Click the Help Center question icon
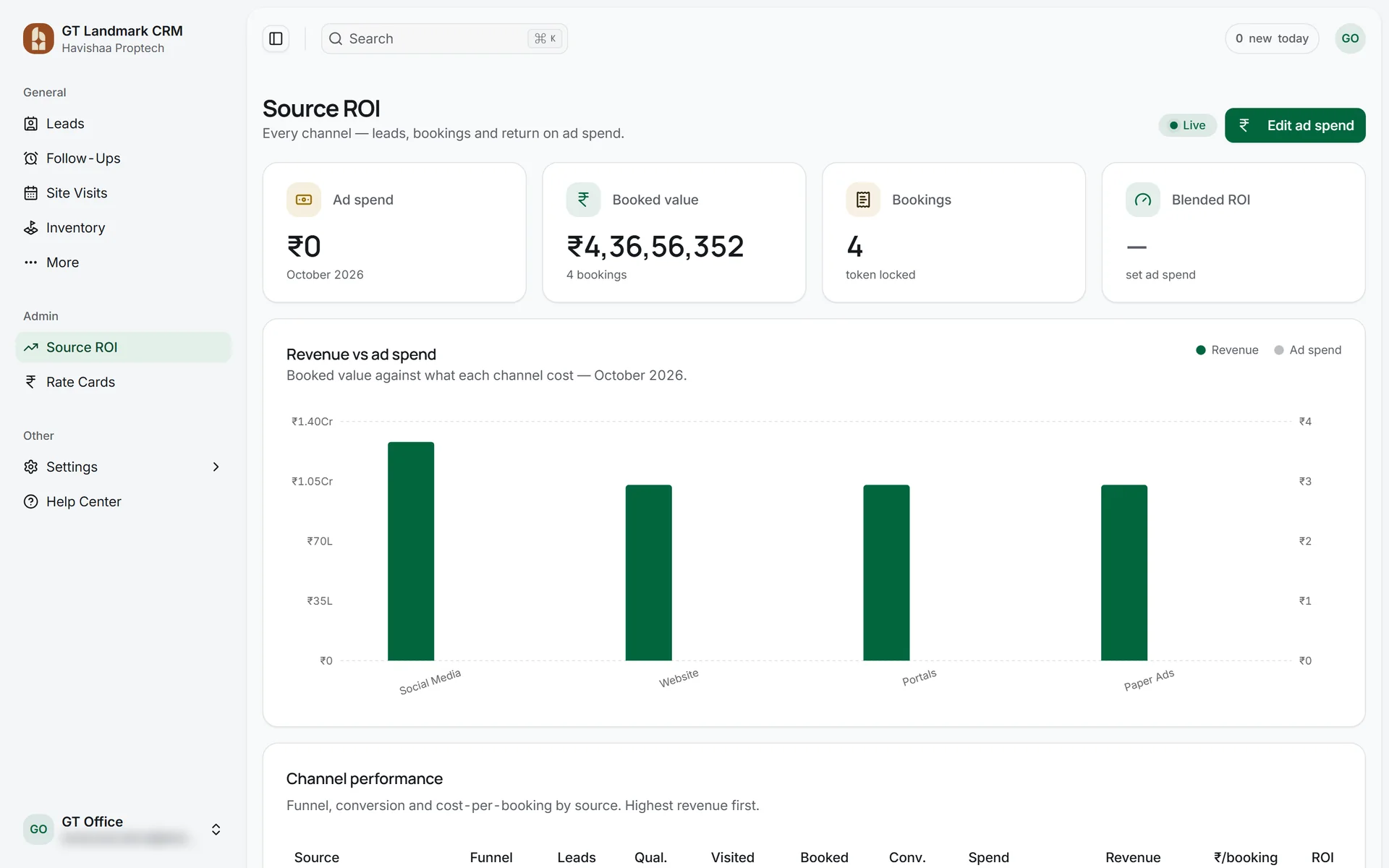This screenshot has height=868, width=1389. 30,501
